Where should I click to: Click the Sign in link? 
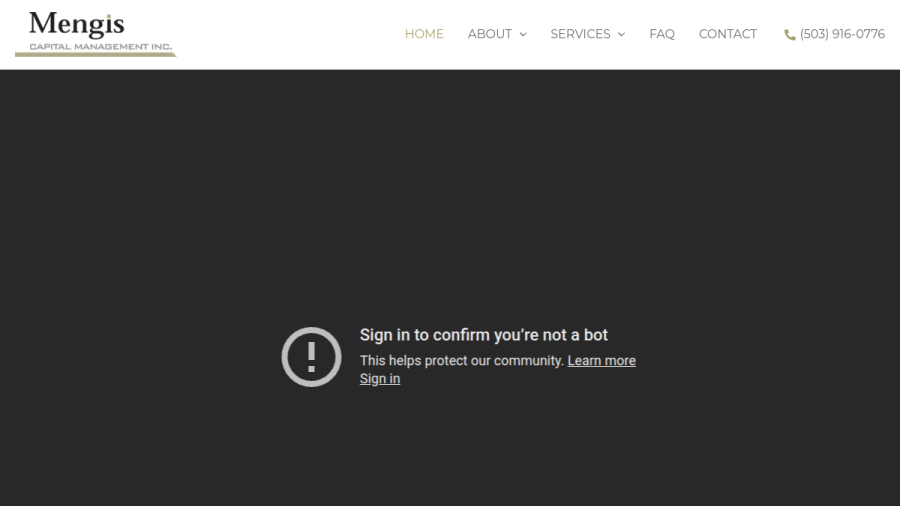pyautogui.click(x=380, y=379)
